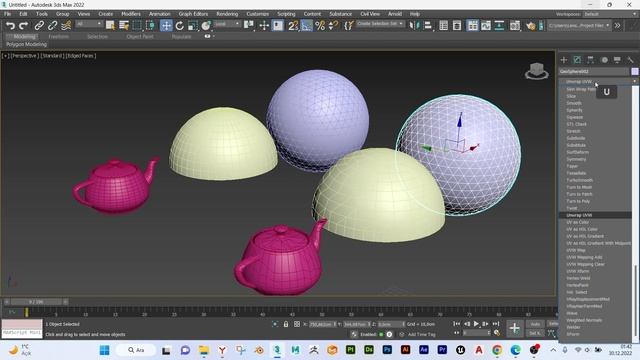Image resolution: width=640 pixels, height=360 pixels.
Task: Open the Graph Editors menu
Action: click(x=193, y=14)
